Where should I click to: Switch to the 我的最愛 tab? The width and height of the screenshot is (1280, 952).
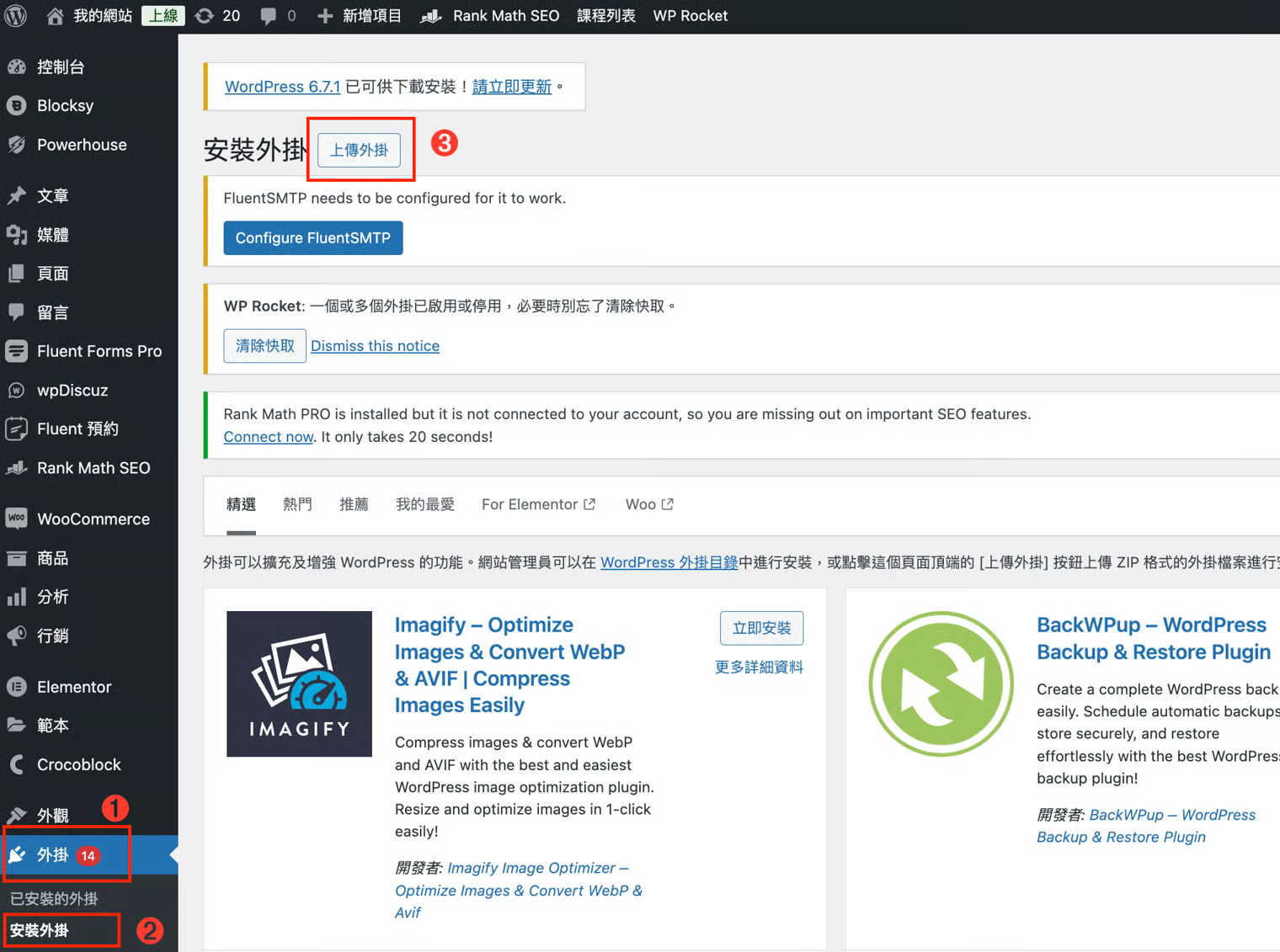(425, 504)
